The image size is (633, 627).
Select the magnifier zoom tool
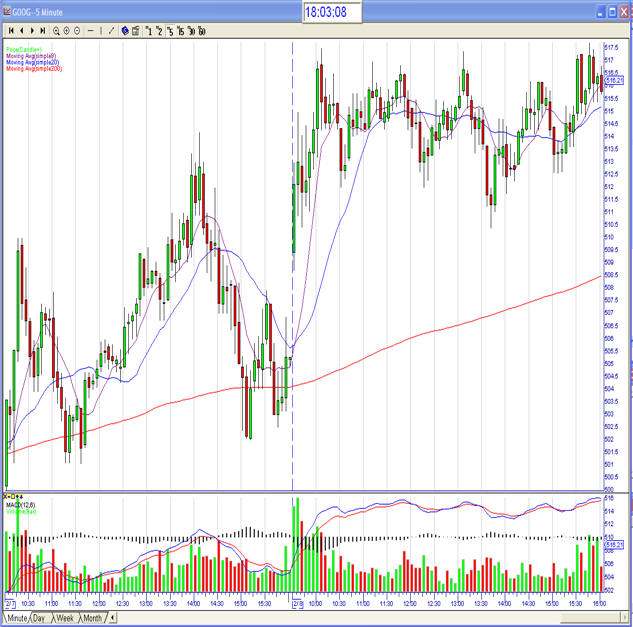point(56,31)
